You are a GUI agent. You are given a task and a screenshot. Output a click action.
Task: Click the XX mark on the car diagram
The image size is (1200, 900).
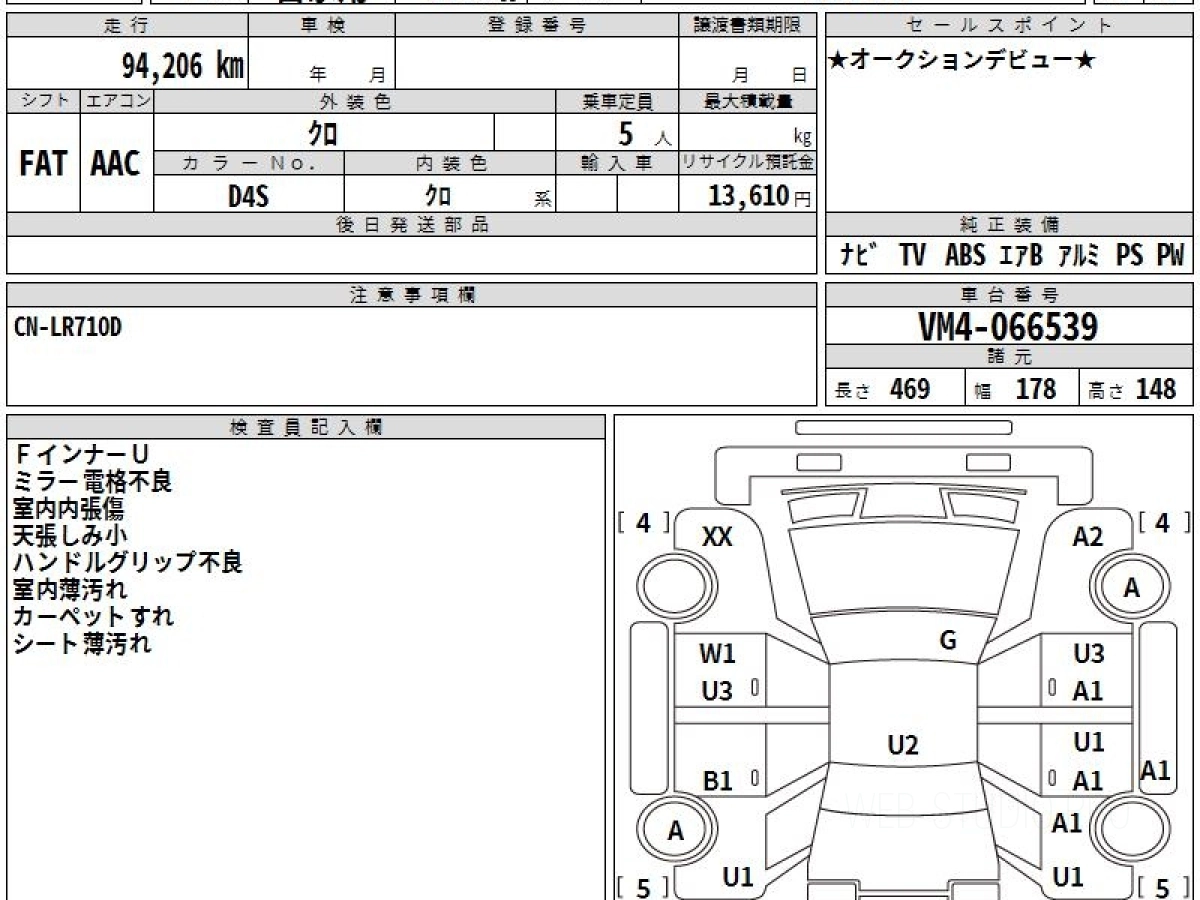[717, 537]
